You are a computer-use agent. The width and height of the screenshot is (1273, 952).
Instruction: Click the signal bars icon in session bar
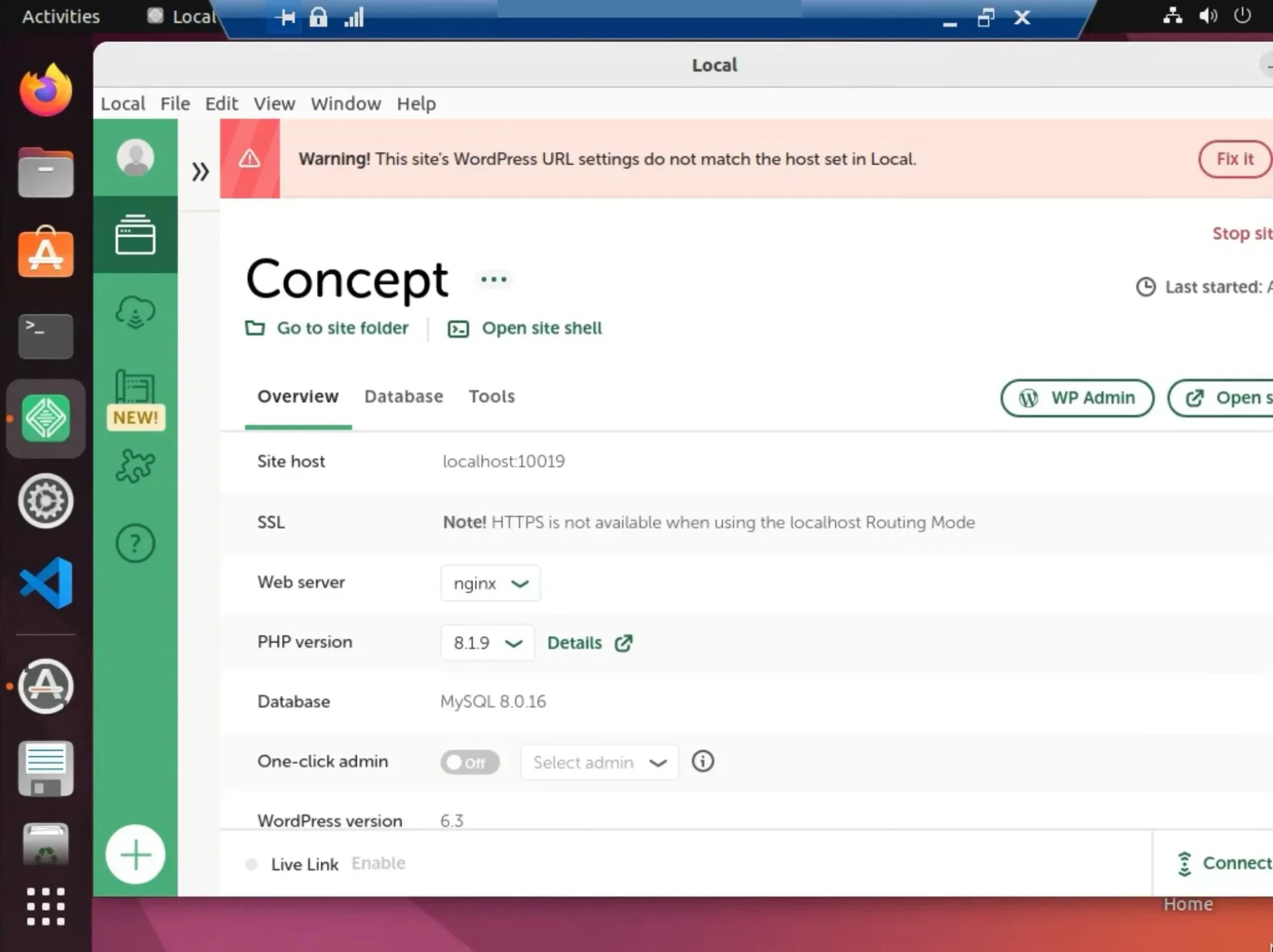354,17
